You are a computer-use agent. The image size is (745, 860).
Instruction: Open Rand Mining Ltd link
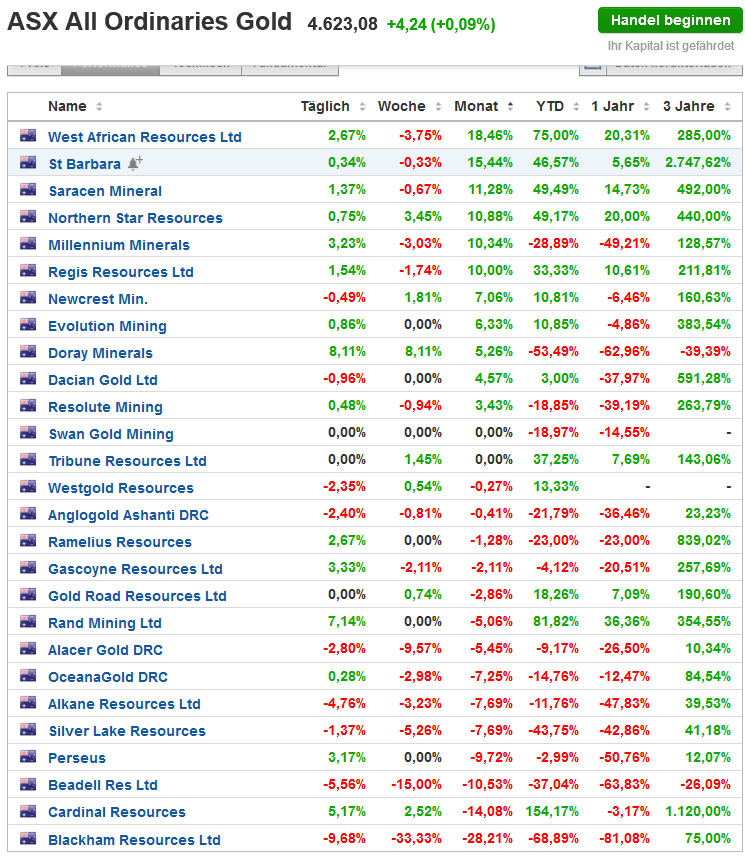105,623
